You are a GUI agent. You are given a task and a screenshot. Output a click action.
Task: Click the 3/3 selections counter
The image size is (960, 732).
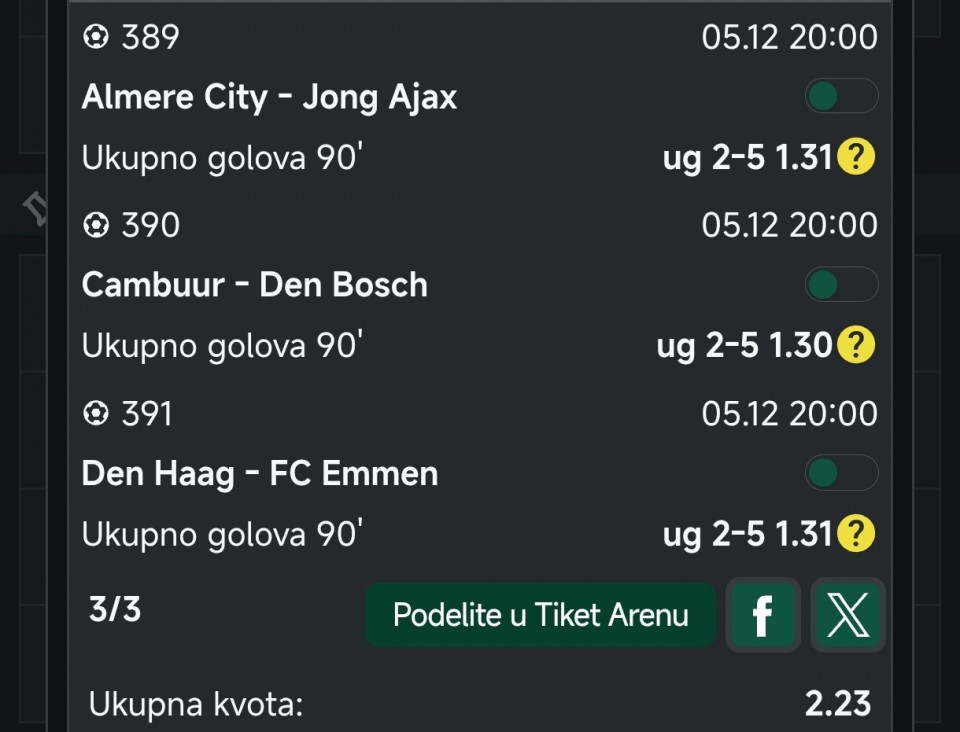point(114,610)
